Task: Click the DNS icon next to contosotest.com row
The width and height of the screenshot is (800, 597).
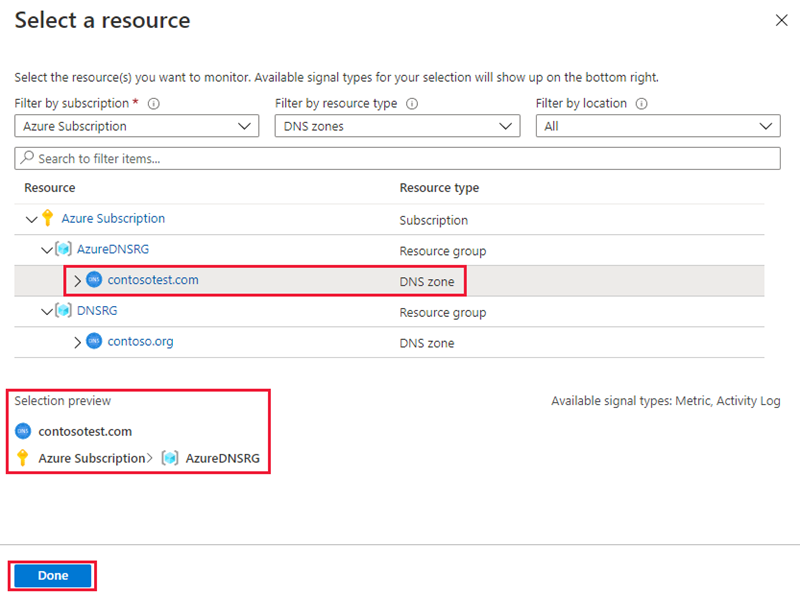Action: (x=94, y=280)
